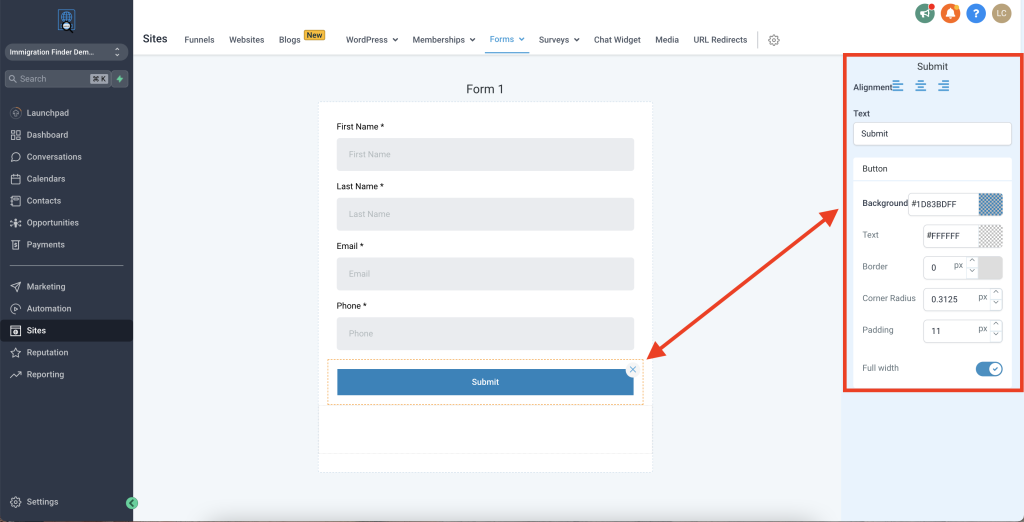Collapse the sidebar with green arrow icon

click(132, 503)
